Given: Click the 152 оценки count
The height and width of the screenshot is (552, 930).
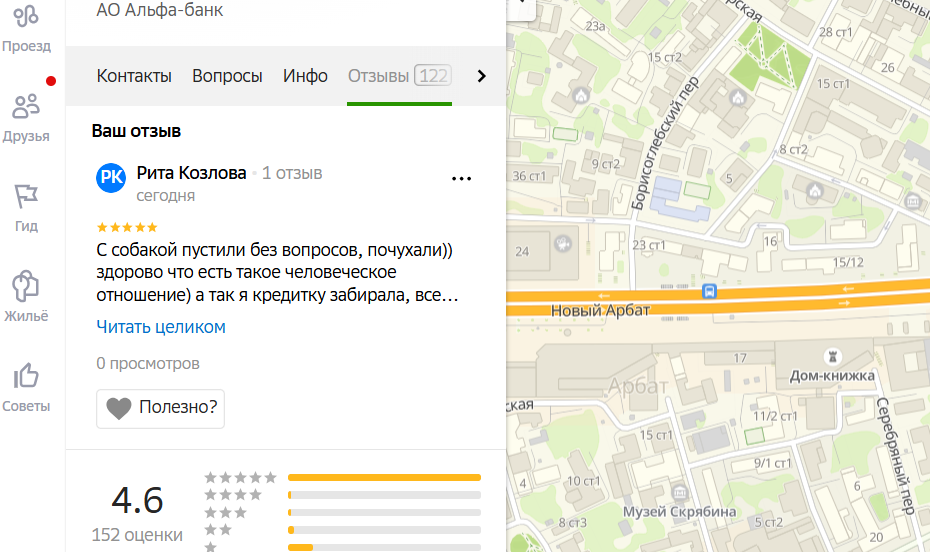Looking at the screenshot, I should tap(137, 535).
